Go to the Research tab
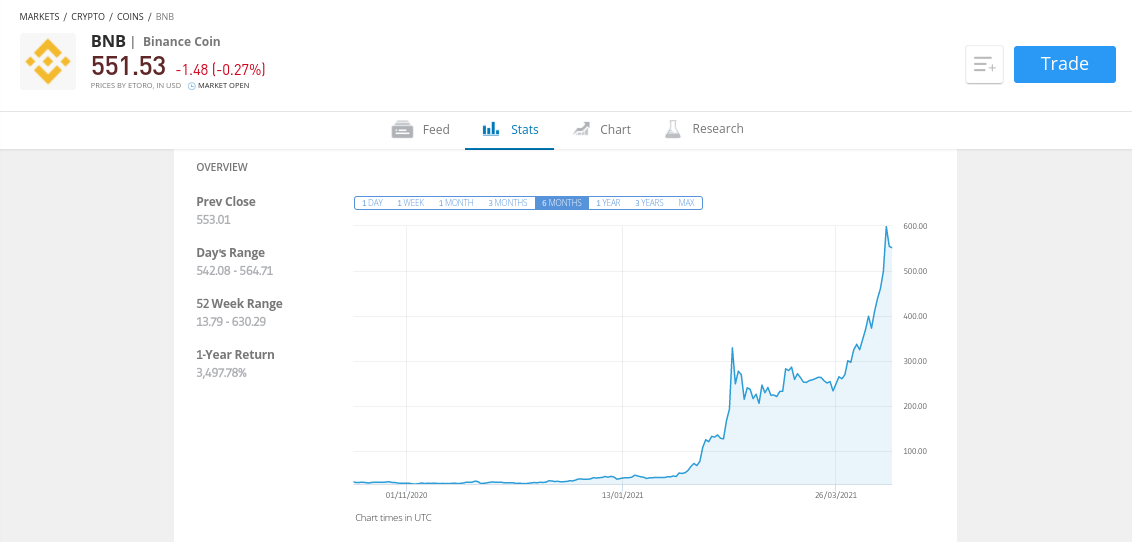This screenshot has height=542, width=1132. 704,129
